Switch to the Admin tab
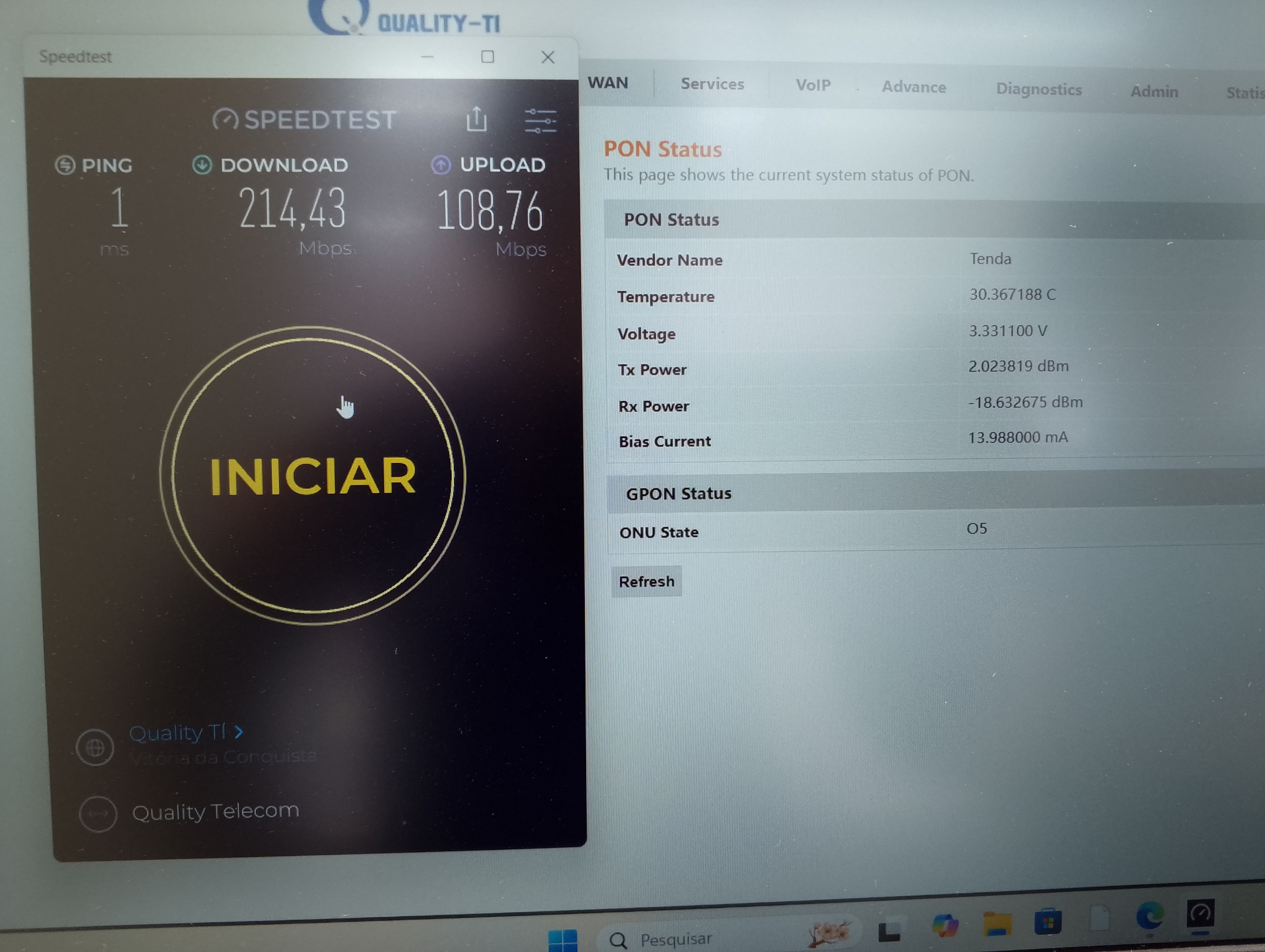The image size is (1265, 952). tap(1153, 91)
